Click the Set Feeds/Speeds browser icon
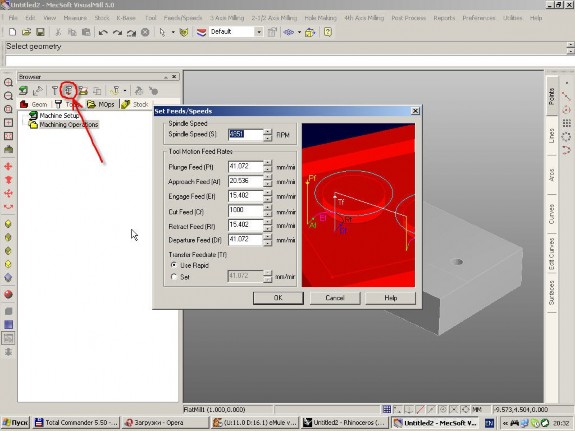The height and width of the screenshot is (431, 575). (x=69, y=90)
